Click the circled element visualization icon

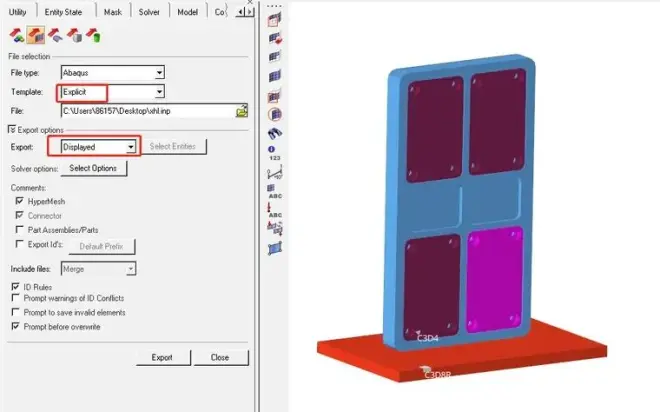(274, 114)
